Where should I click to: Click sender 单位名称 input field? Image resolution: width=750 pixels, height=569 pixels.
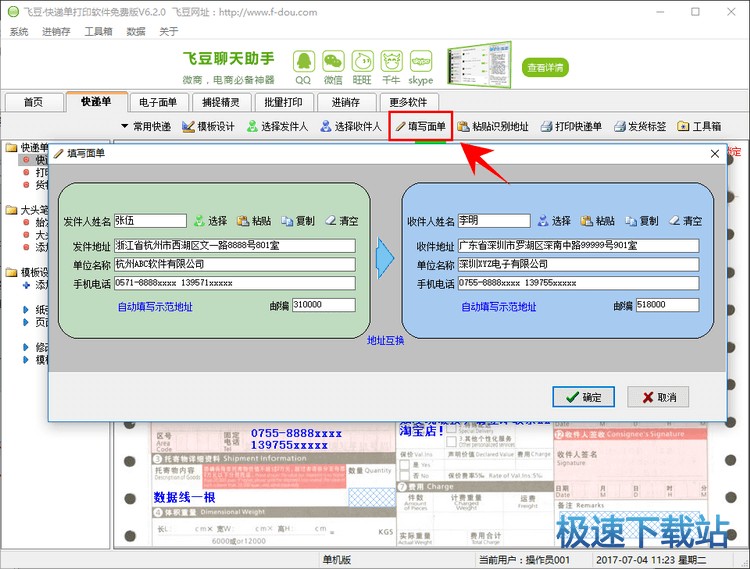235,264
